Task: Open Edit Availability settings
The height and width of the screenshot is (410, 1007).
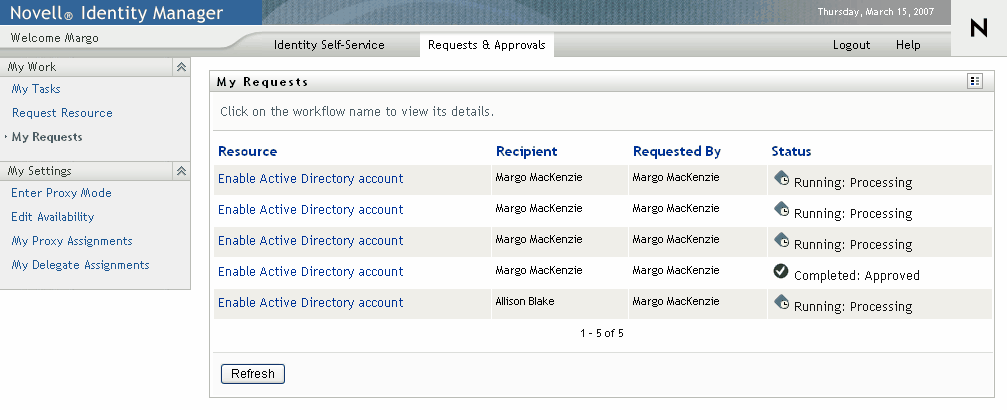Action: pos(52,217)
